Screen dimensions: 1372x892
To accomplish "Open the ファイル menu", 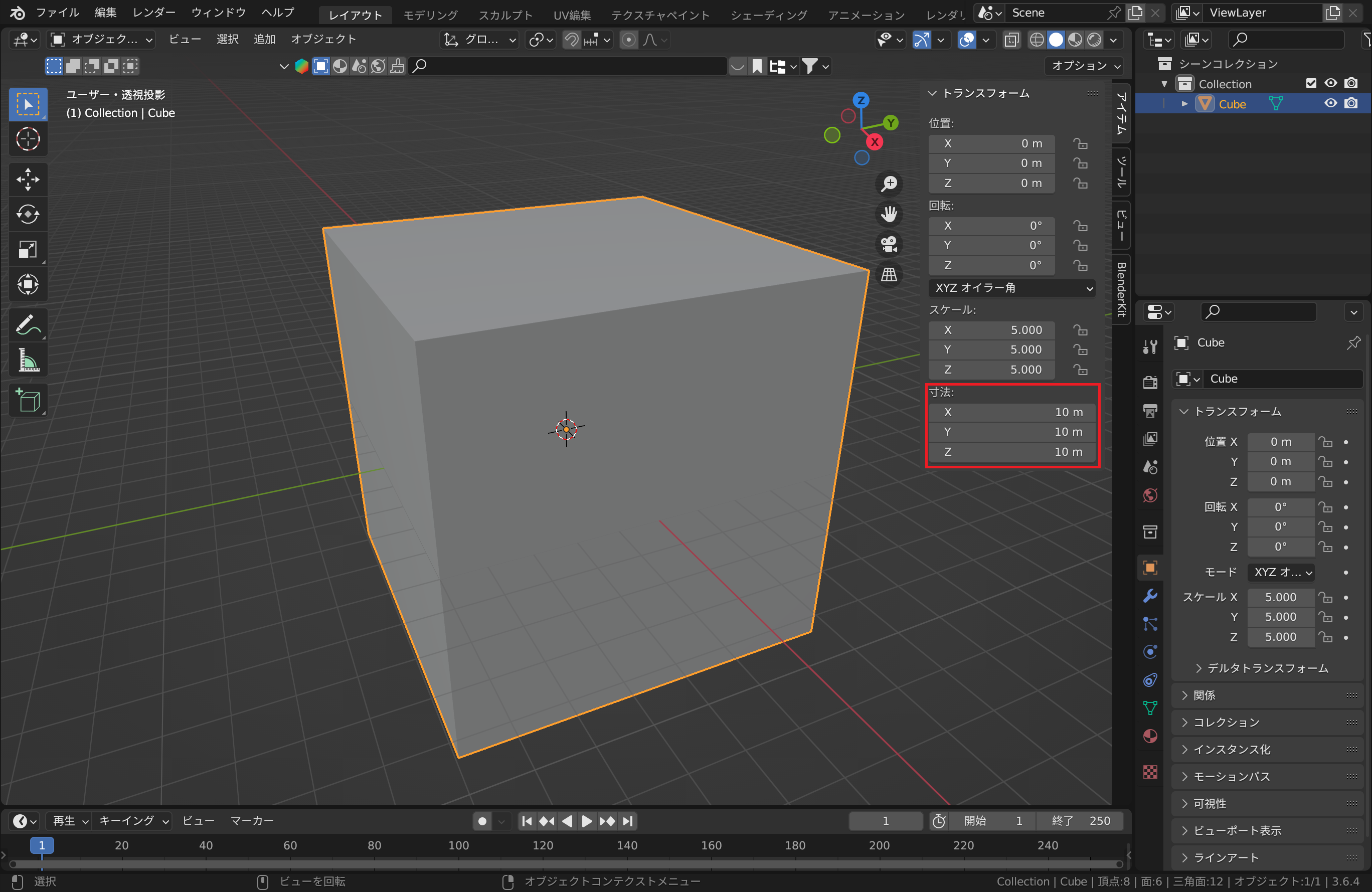I will 57,12.
